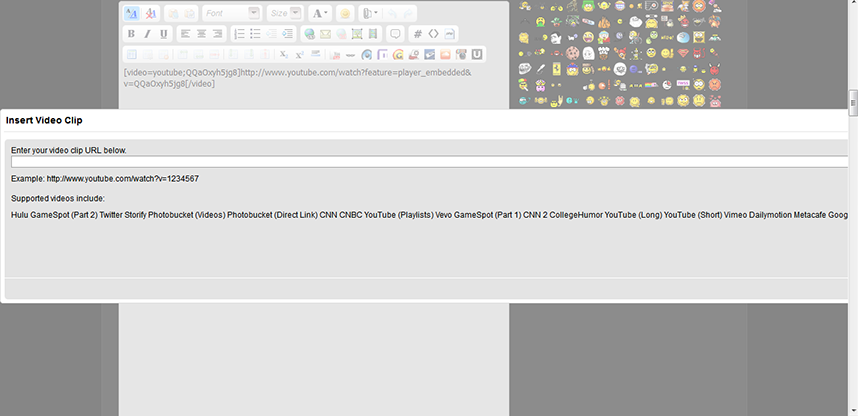The height and width of the screenshot is (416, 858).
Task: Click the 'Insert Video Clip' dialog title
Action: pos(44,120)
